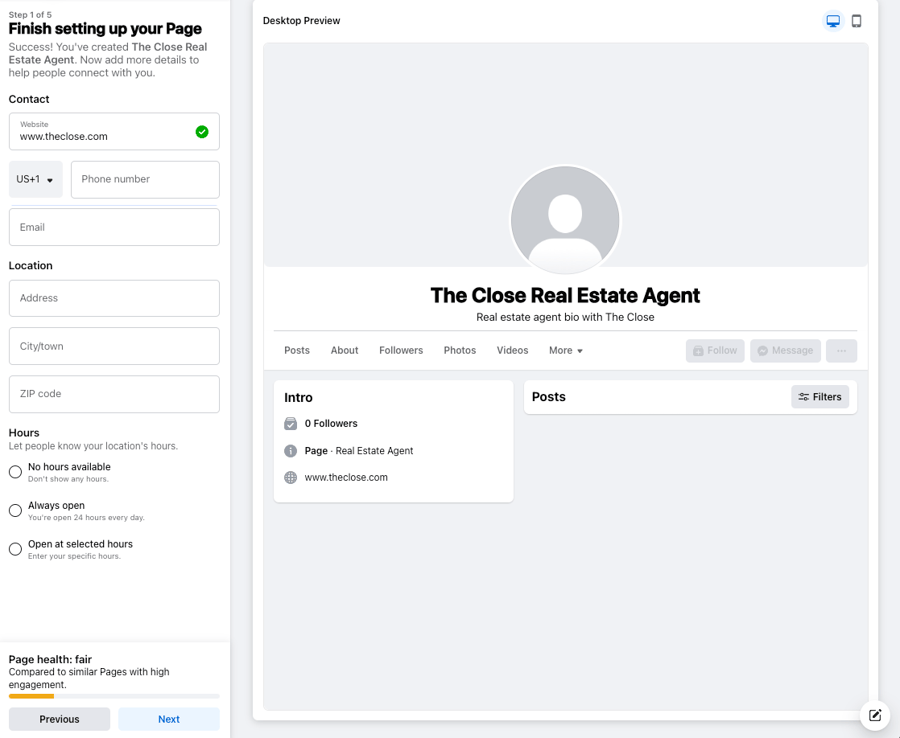Open the Filters menu in Posts panel
The height and width of the screenshot is (738, 900).
[x=819, y=396]
